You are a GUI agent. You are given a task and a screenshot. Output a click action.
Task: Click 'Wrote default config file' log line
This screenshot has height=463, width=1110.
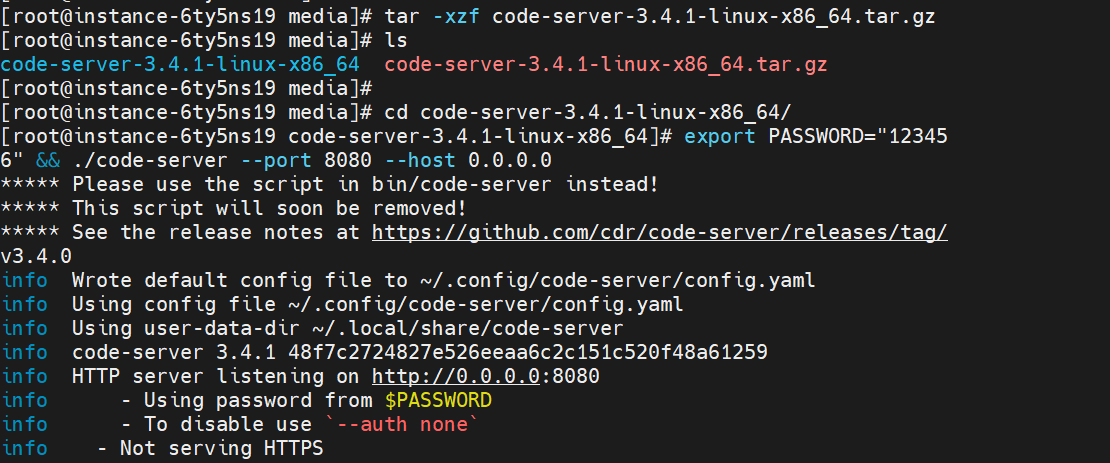click(x=408, y=280)
